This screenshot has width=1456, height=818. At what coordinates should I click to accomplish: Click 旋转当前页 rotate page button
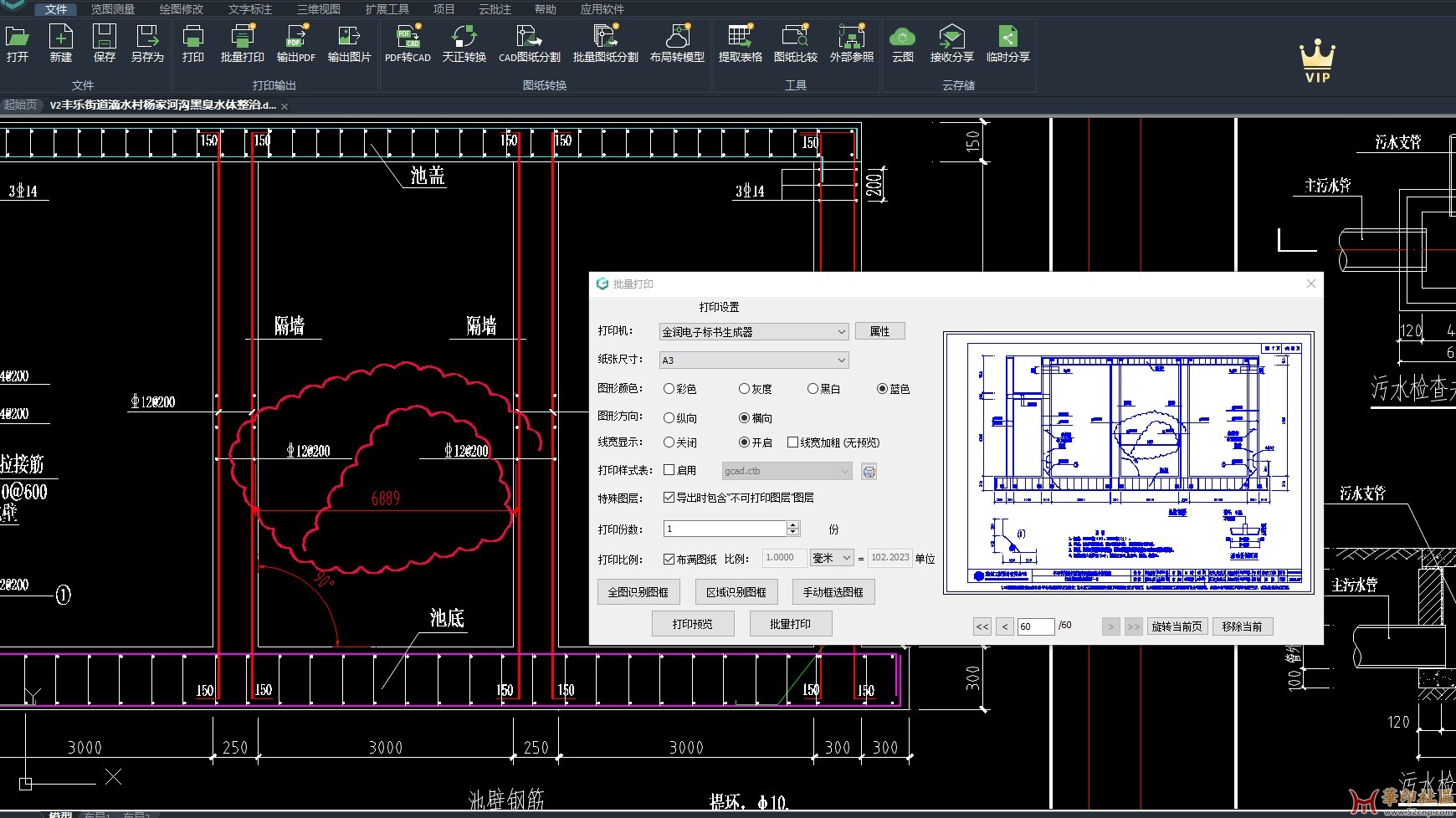click(x=1177, y=626)
